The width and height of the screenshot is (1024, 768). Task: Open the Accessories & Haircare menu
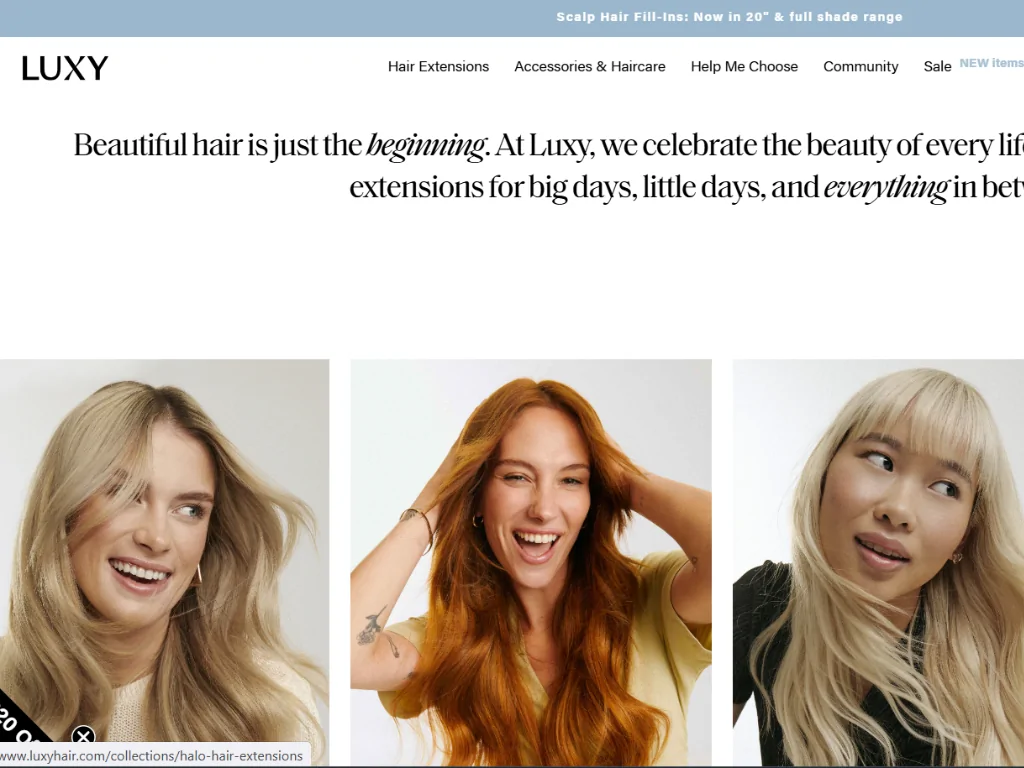tap(589, 66)
